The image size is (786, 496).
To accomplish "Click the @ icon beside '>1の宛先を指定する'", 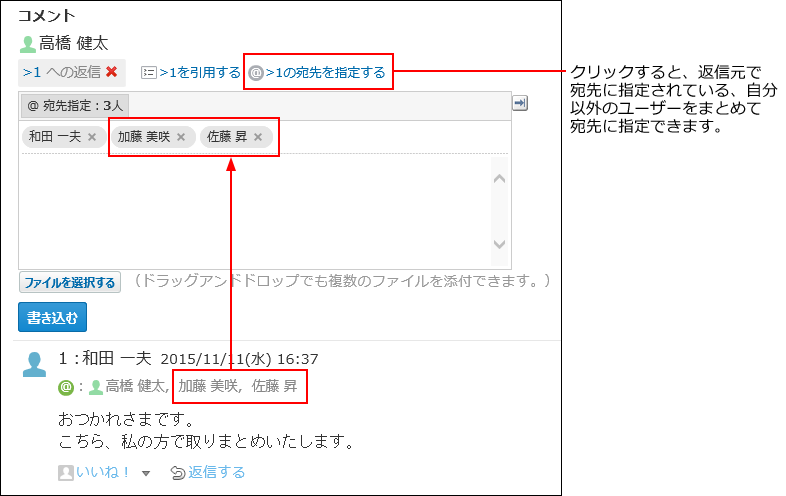I will tap(256, 73).
